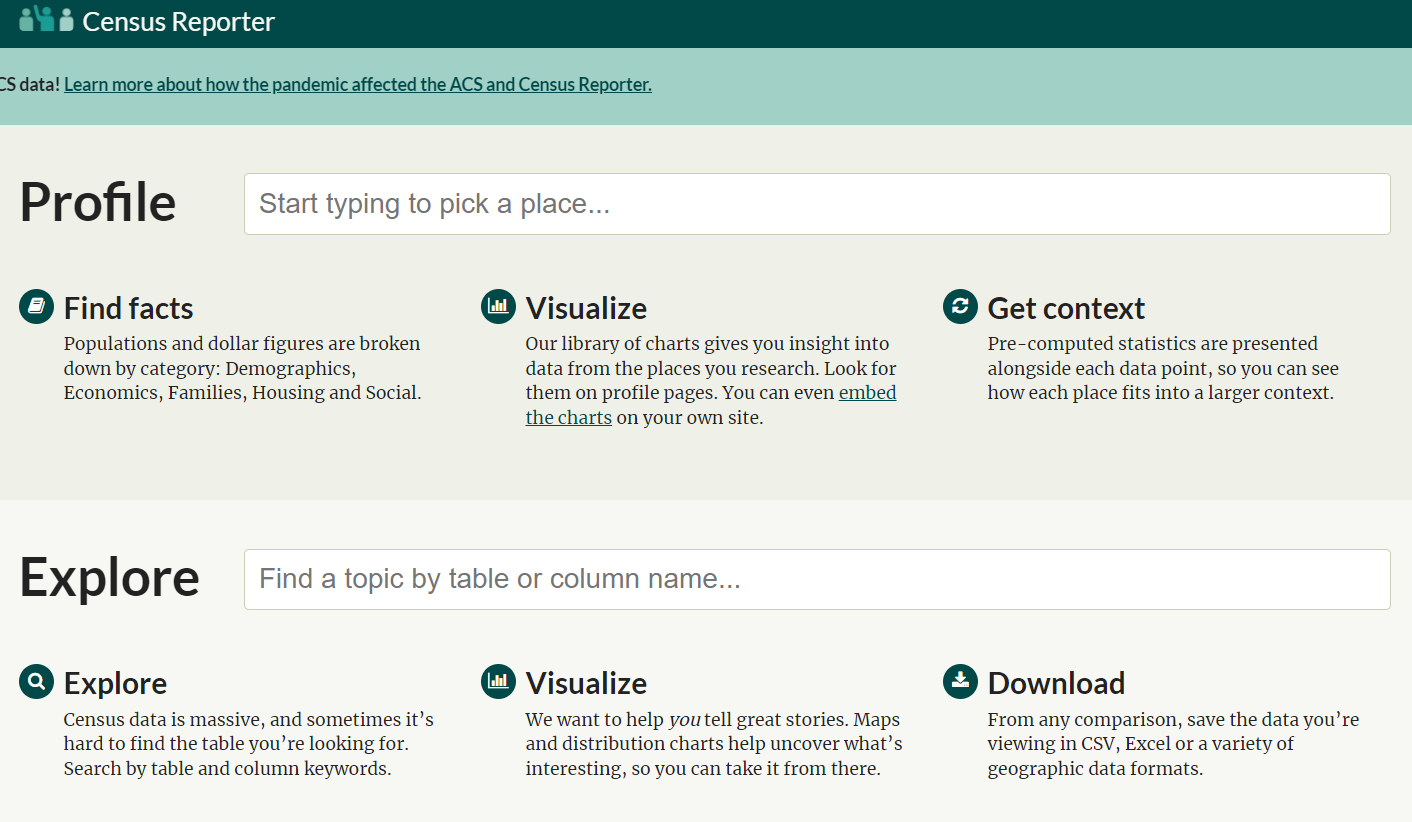Viewport: 1412px width, 822px height.
Task: Click the chart icon beside 'We want to help'
Action: click(x=498, y=682)
